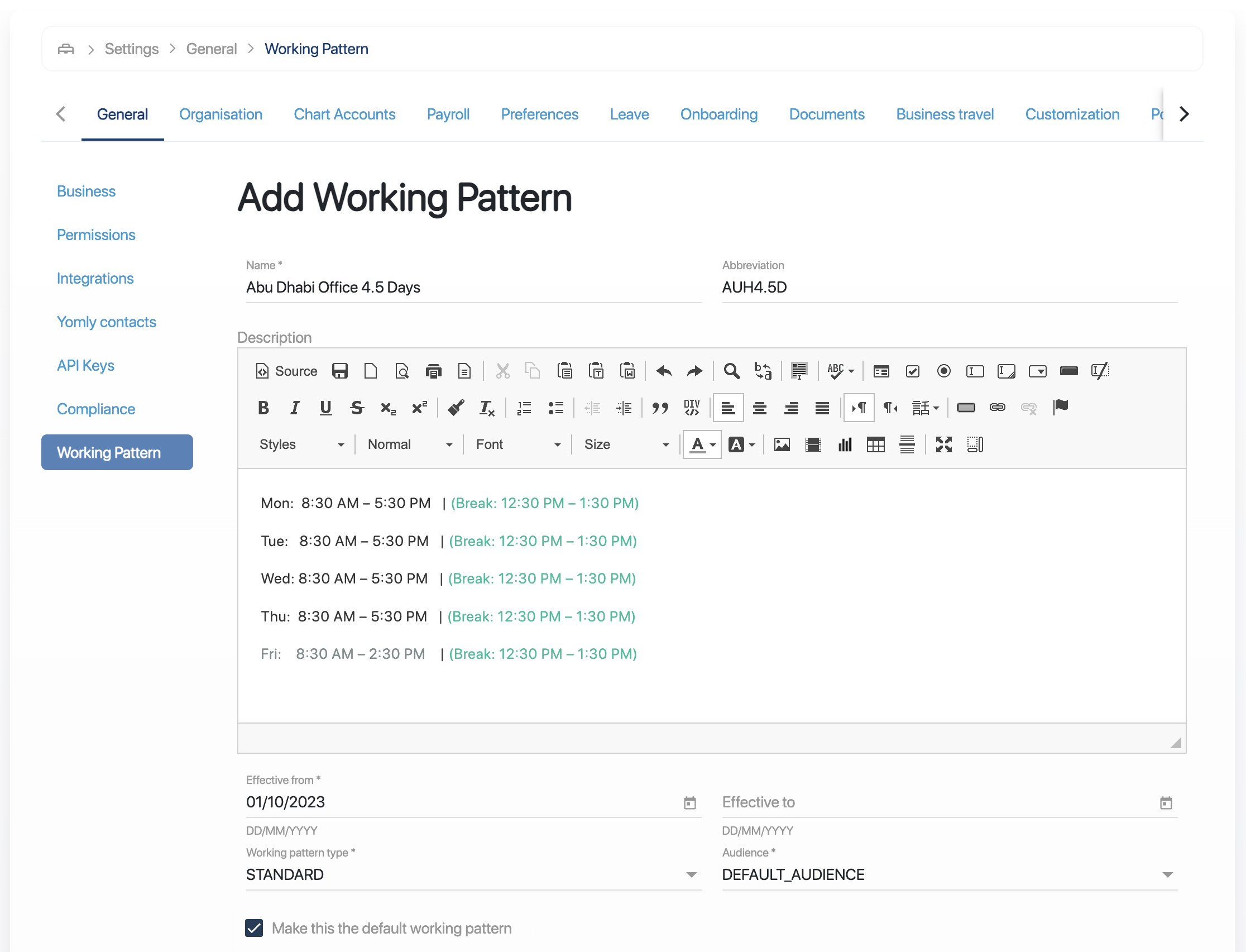Insert an image into description
Image resolution: width=1246 pixels, height=952 pixels.
(782, 444)
